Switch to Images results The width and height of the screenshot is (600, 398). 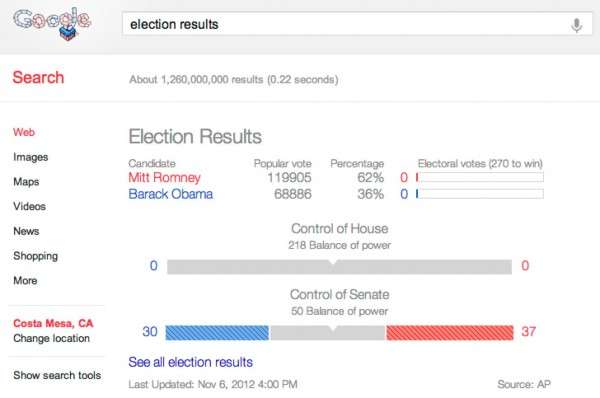pyautogui.click(x=31, y=157)
